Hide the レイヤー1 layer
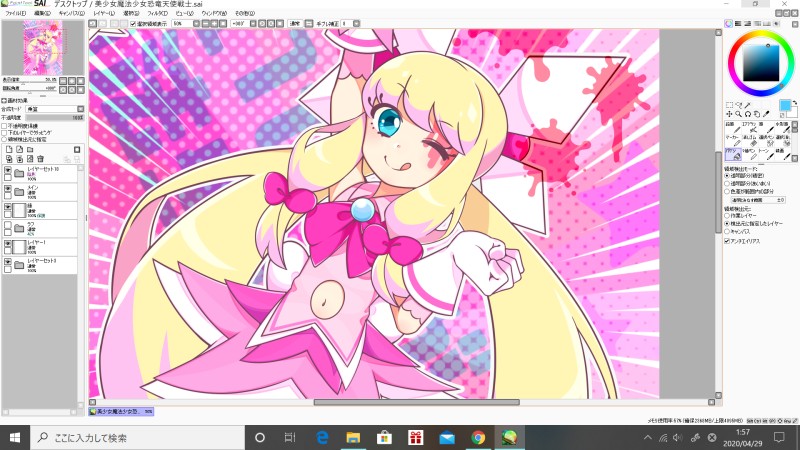 [x=8, y=244]
